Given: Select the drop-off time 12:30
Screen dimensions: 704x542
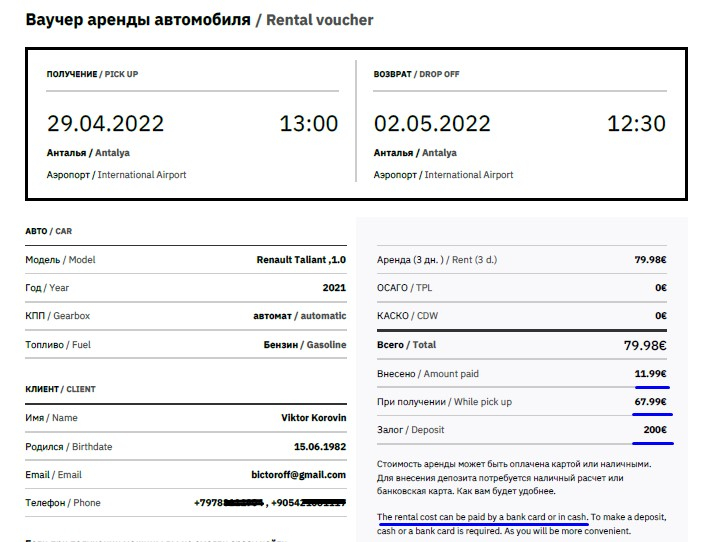Looking at the screenshot, I should (x=636, y=124).
